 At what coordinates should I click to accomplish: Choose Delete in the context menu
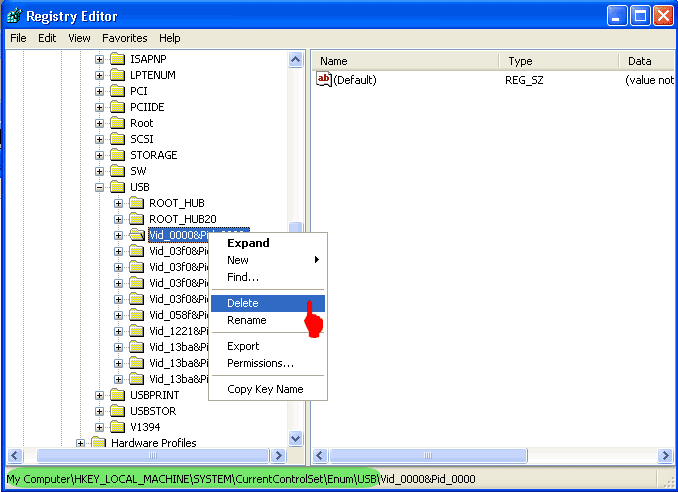click(x=268, y=303)
